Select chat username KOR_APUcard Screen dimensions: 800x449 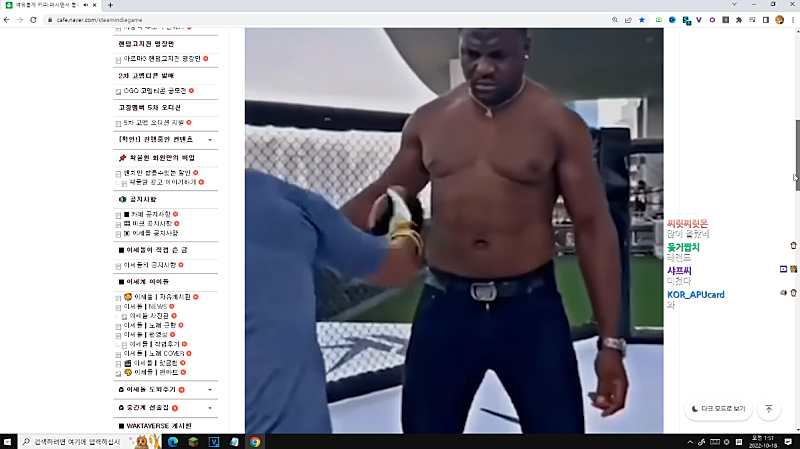click(x=695, y=295)
